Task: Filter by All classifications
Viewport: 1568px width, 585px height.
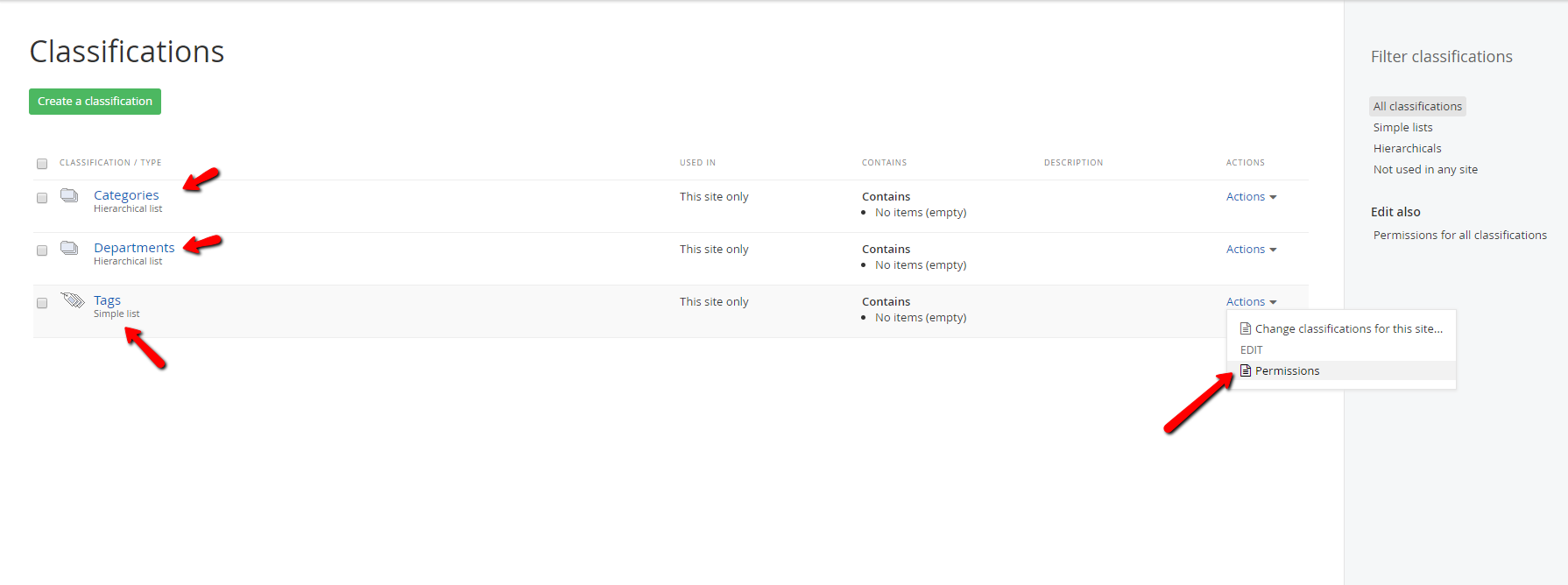Action: pyautogui.click(x=1417, y=106)
